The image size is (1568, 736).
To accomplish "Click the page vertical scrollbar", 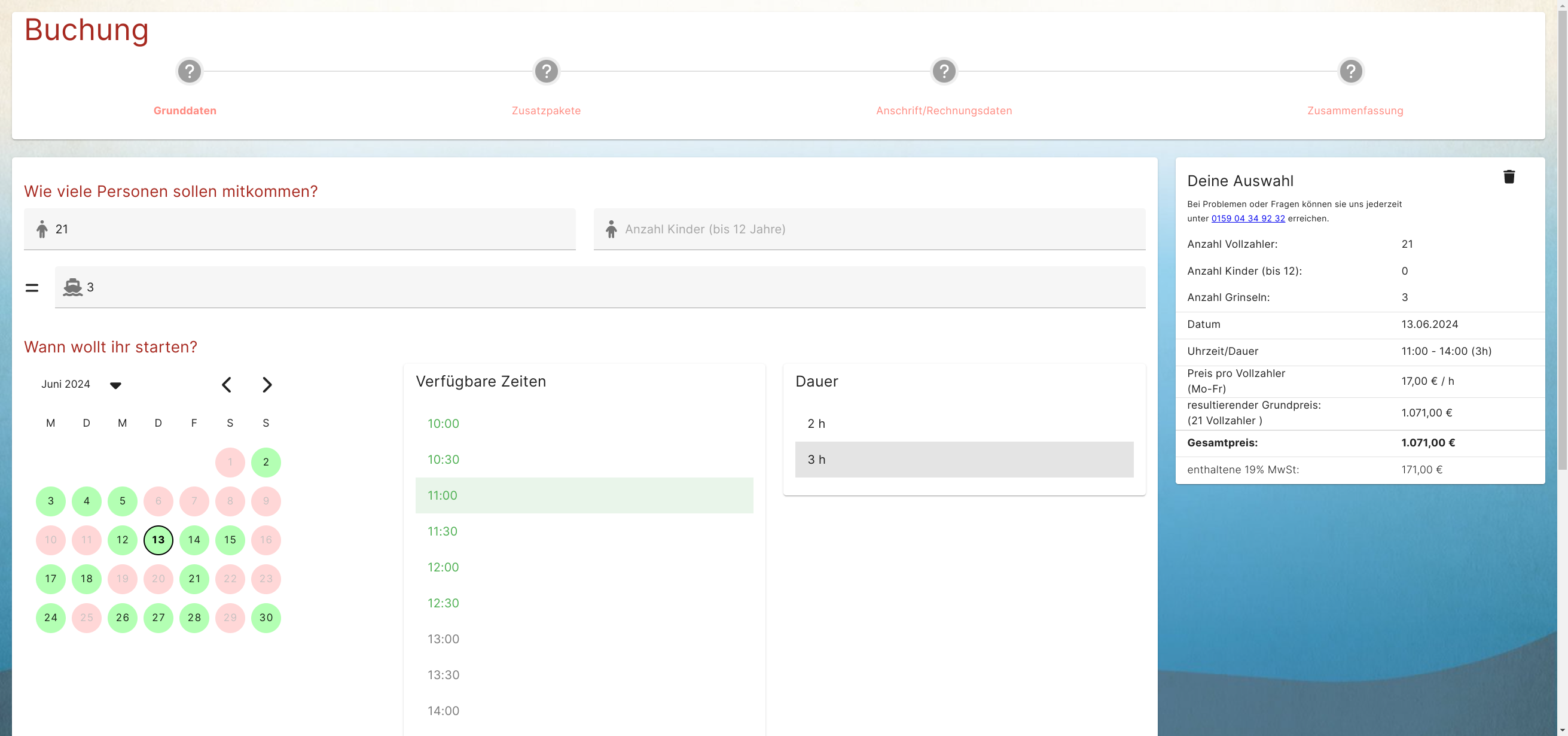I will point(1562,244).
